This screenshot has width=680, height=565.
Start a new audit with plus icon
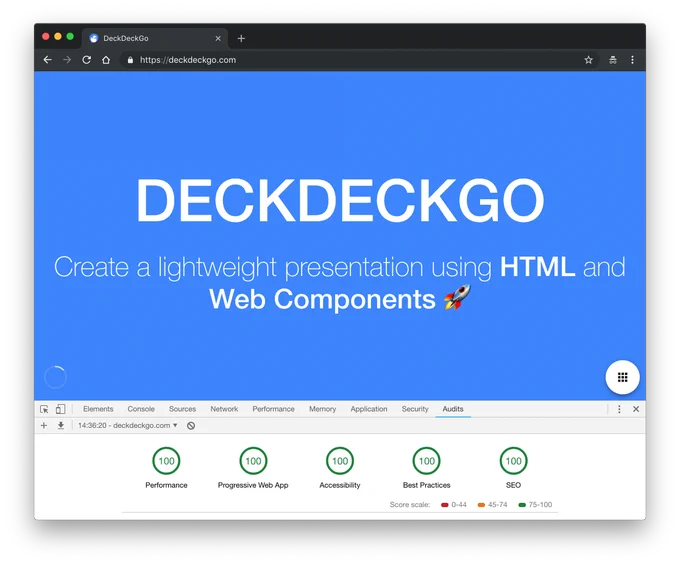click(x=44, y=425)
